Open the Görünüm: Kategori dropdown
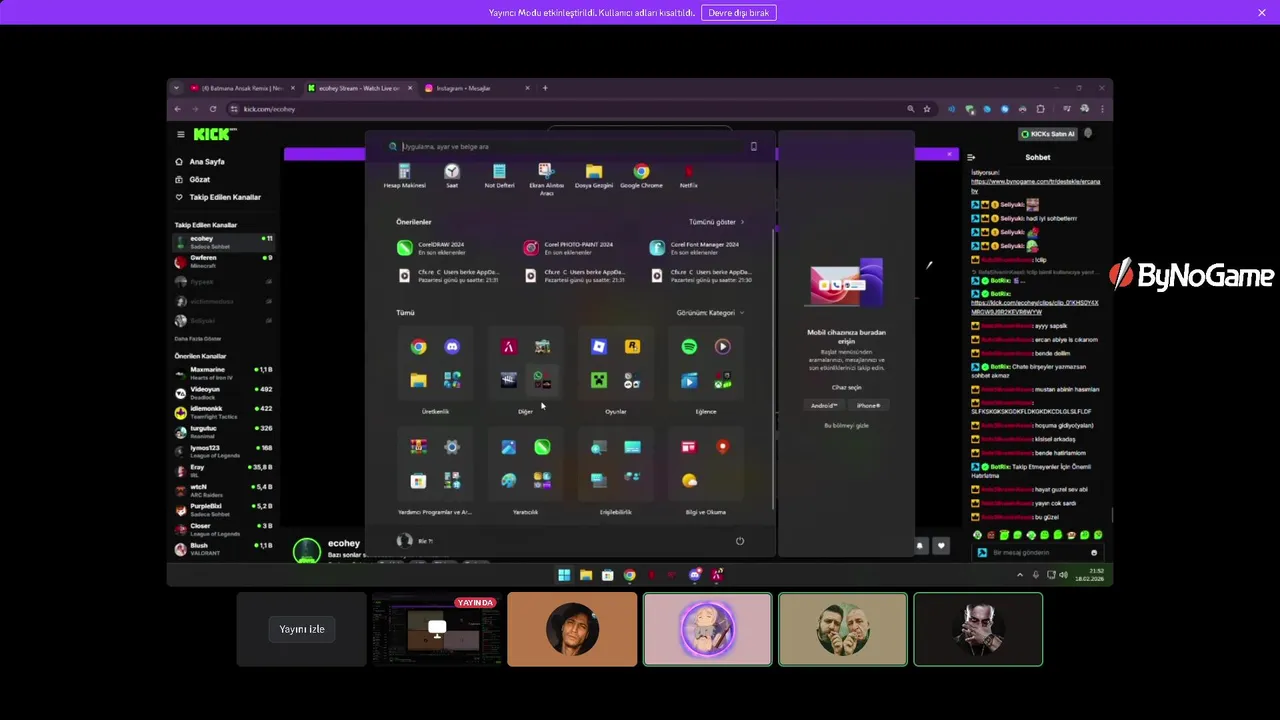Image resolution: width=1280 pixels, height=720 pixels. (710, 313)
